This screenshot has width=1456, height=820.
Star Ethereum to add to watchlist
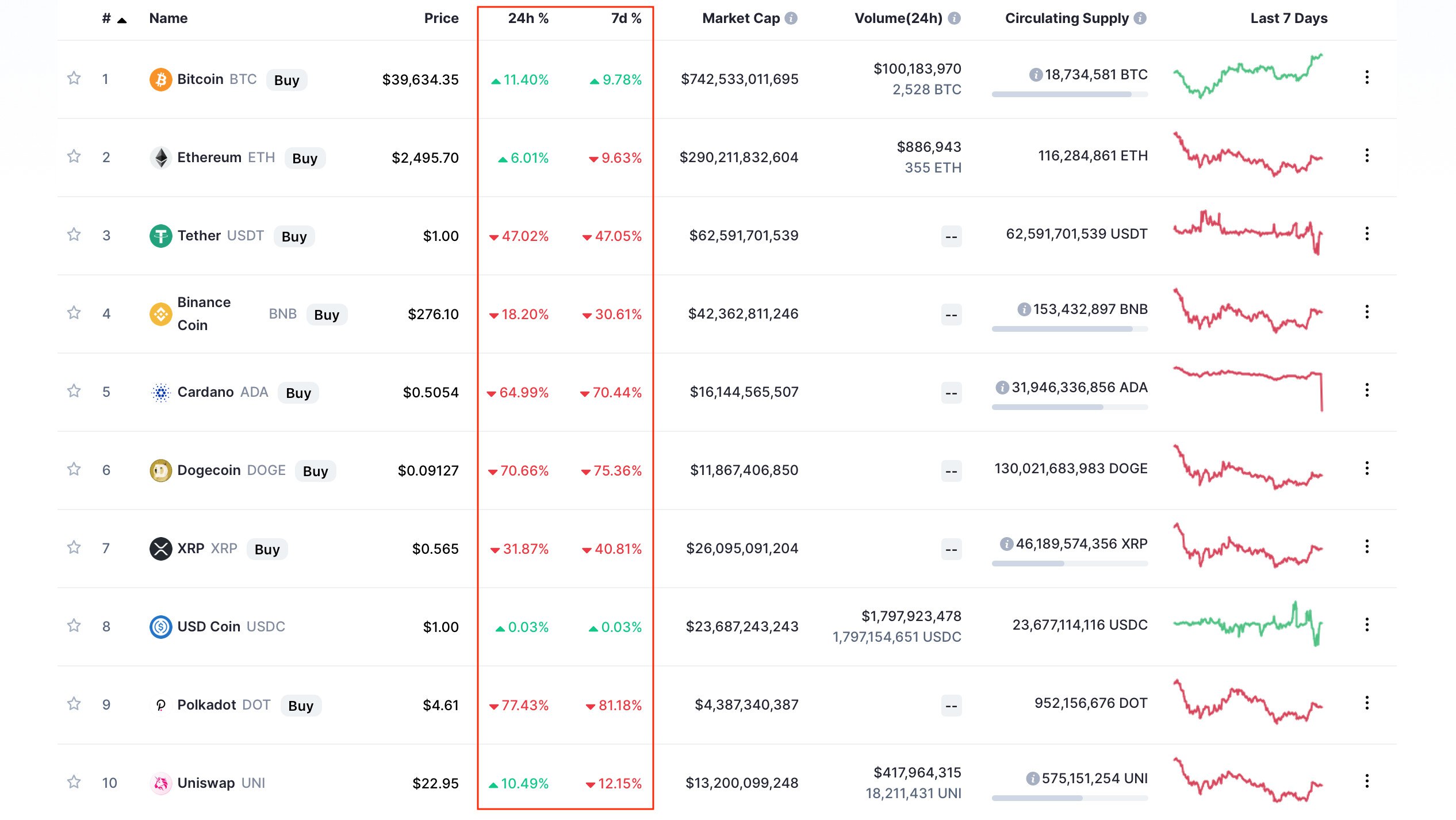pos(74,156)
